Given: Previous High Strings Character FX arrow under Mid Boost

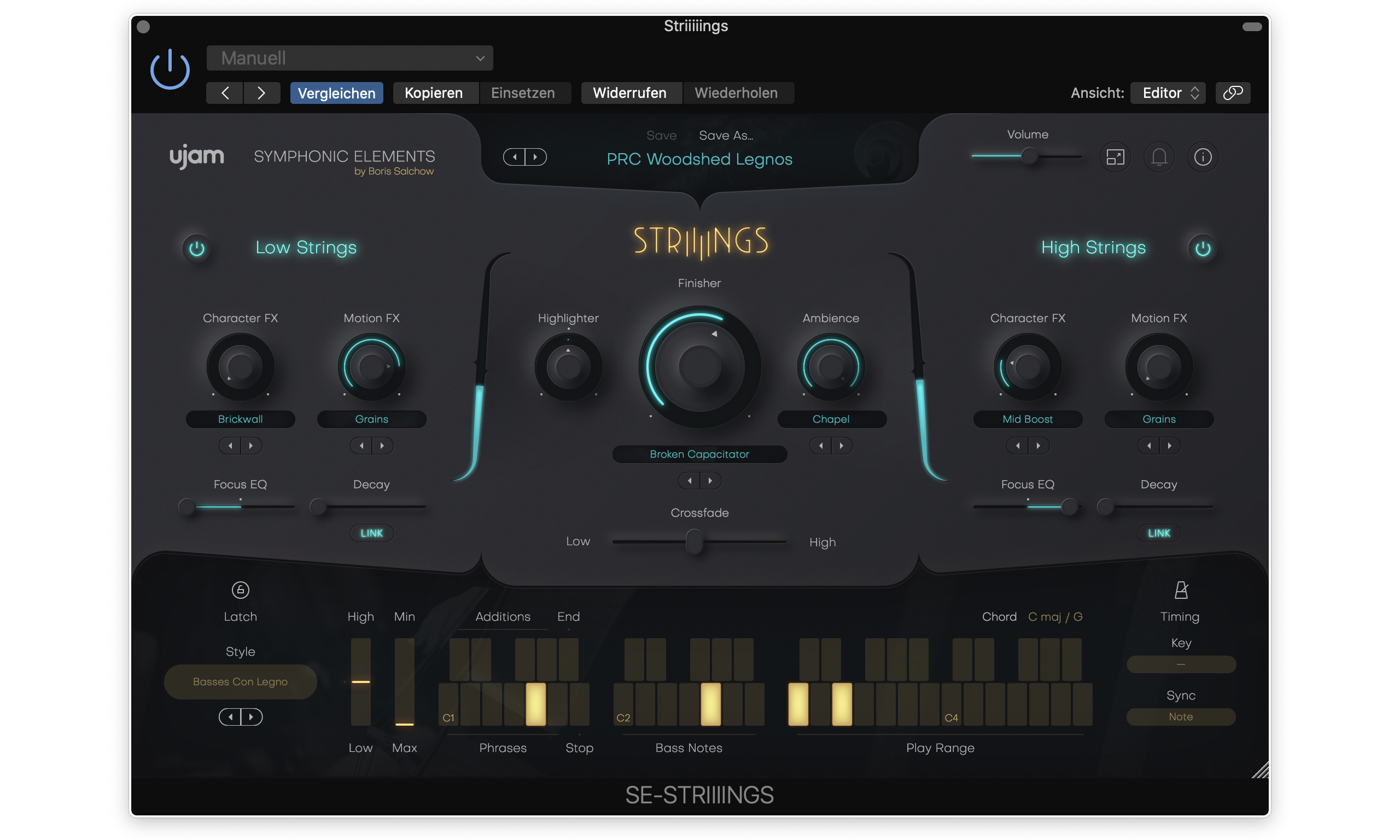Looking at the screenshot, I should (1018, 446).
